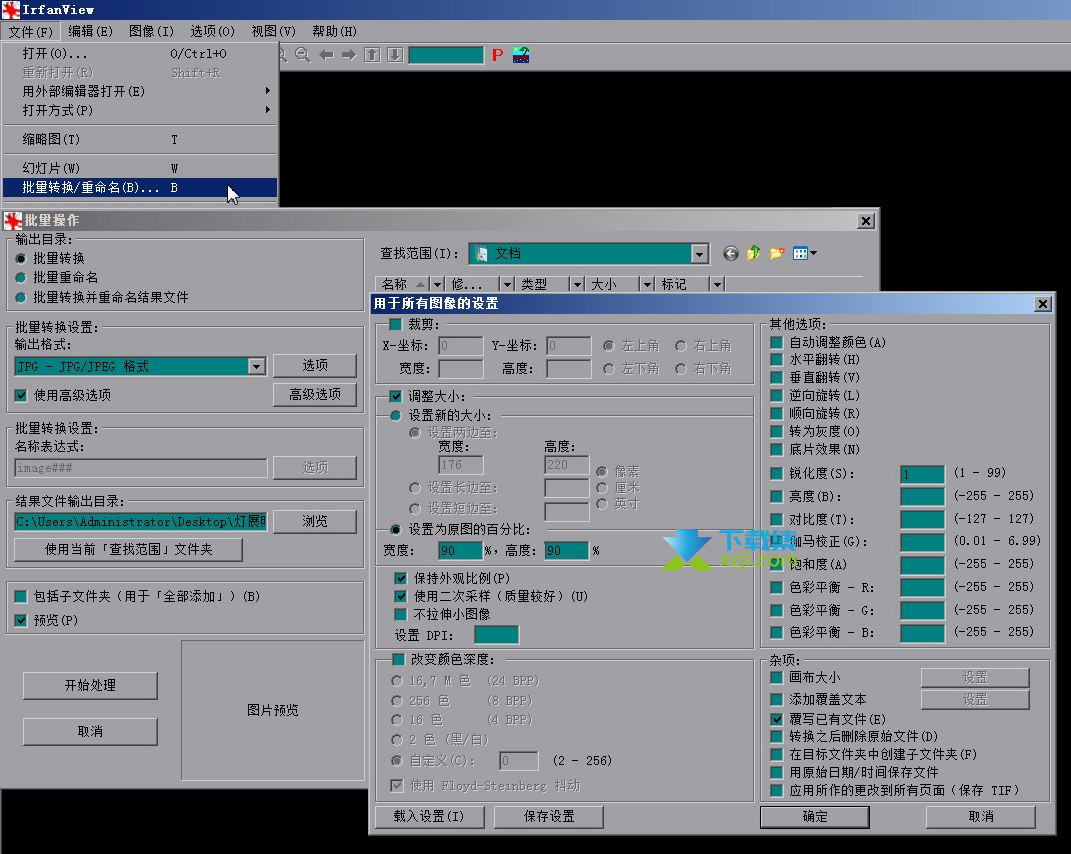The image size is (1071, 854).
Task: Select 批量转换 radio option
Action: coord(21,258)
